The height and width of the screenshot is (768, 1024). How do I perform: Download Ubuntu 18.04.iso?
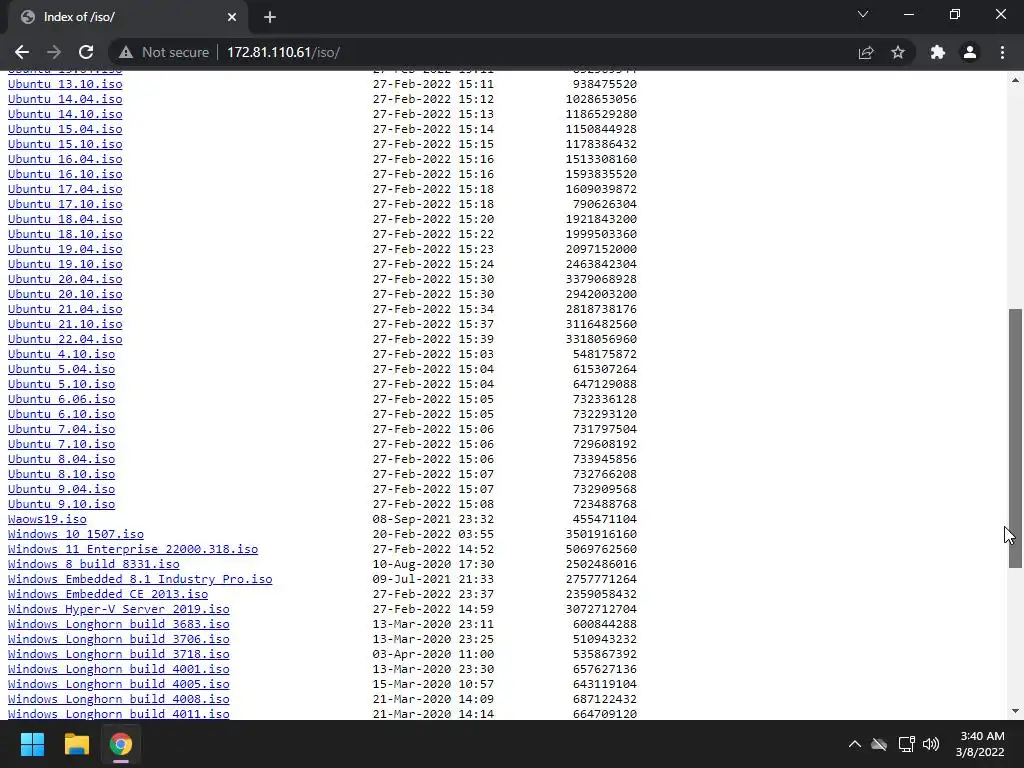click(x=65, y=219)
